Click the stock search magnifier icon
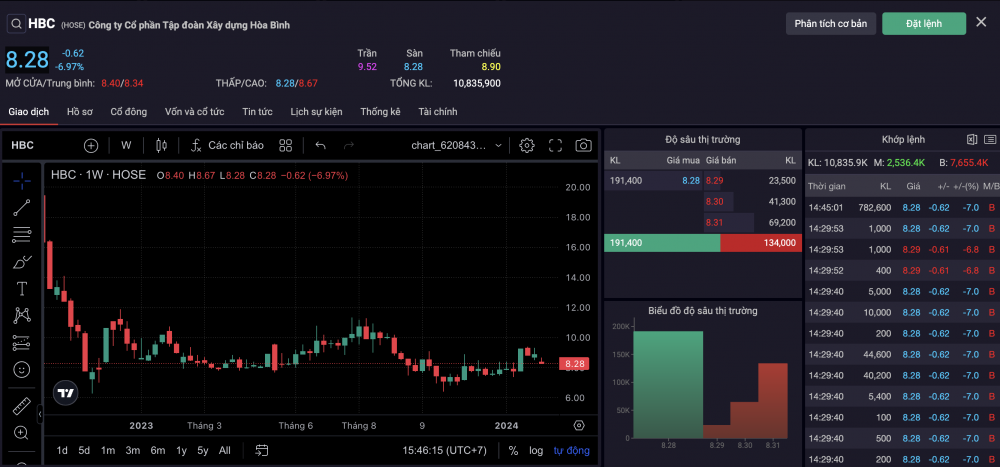This screenshot has height=467, width=1000. pos(16,24)
